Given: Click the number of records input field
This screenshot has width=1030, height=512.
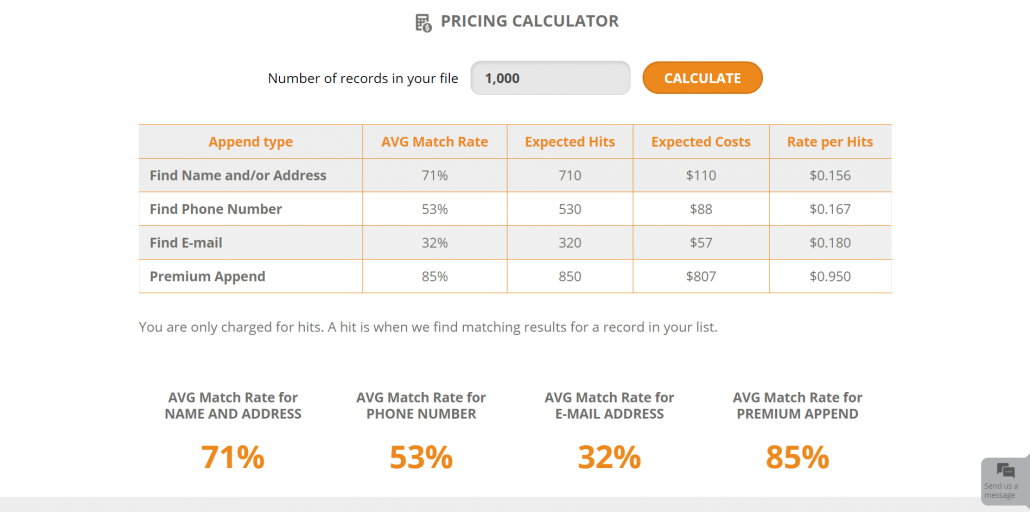Looking at the screenshot, I should (x=550, y=78).
